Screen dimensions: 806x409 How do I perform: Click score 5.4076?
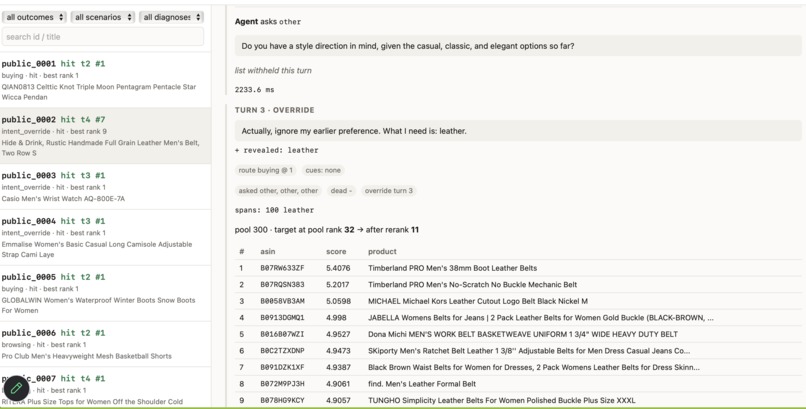click(x=338, y=268)
